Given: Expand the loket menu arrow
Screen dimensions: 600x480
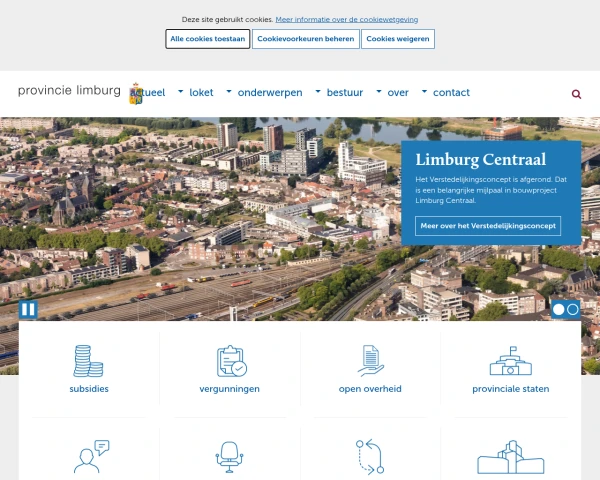Looking at the screenshot, I should (x=181, y=91).
